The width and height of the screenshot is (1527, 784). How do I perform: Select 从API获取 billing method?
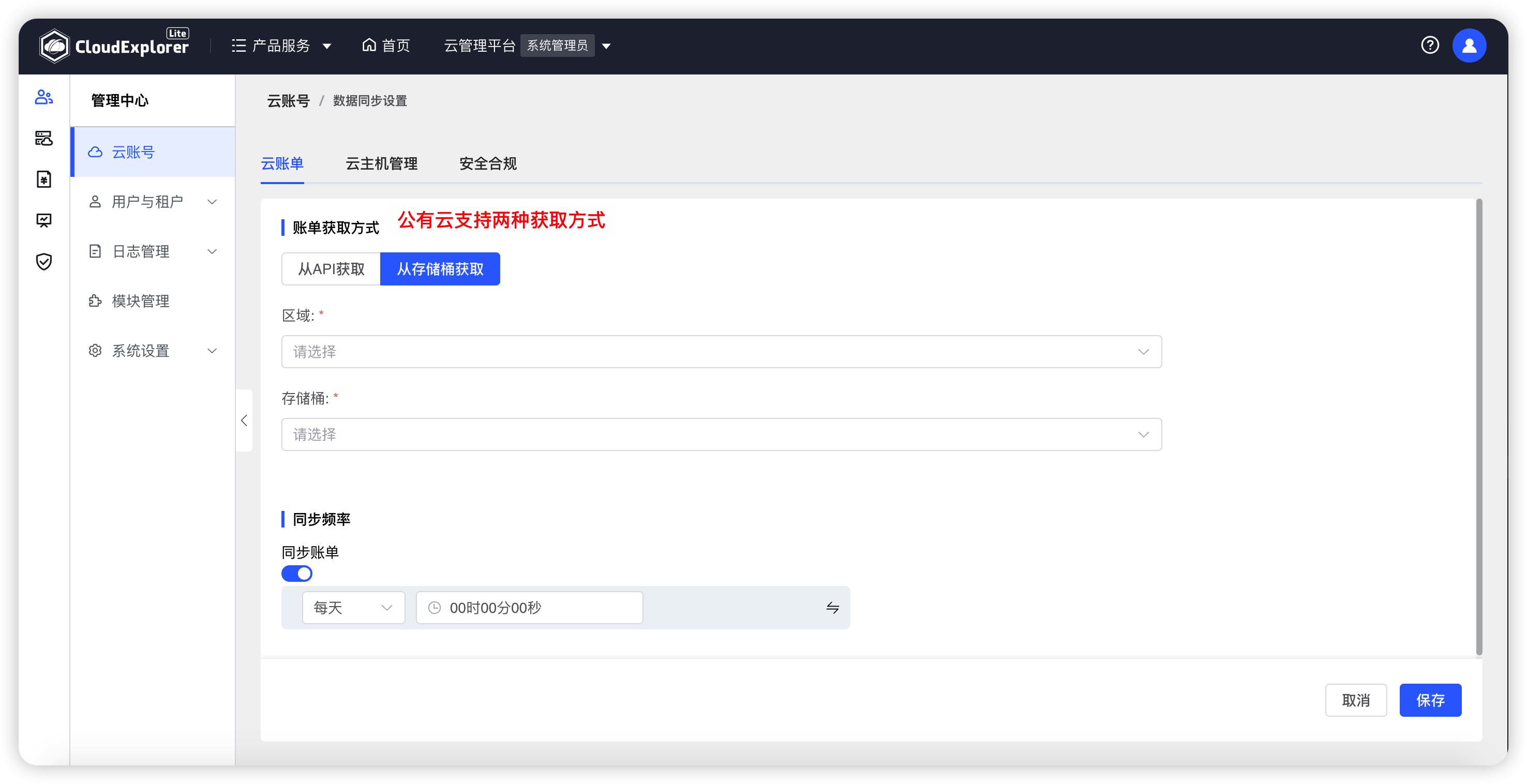(331, 269)
